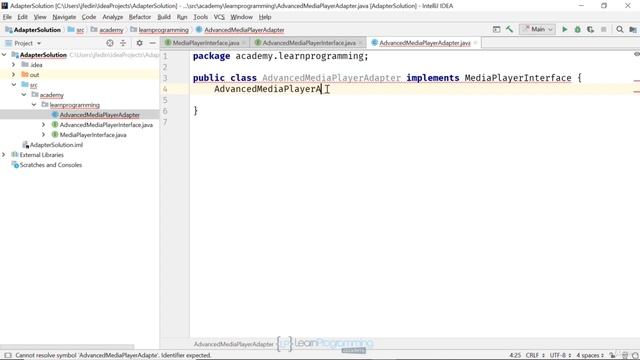Open the Help menu
Screen dimensions: 640x360
[x=264, y=17]
